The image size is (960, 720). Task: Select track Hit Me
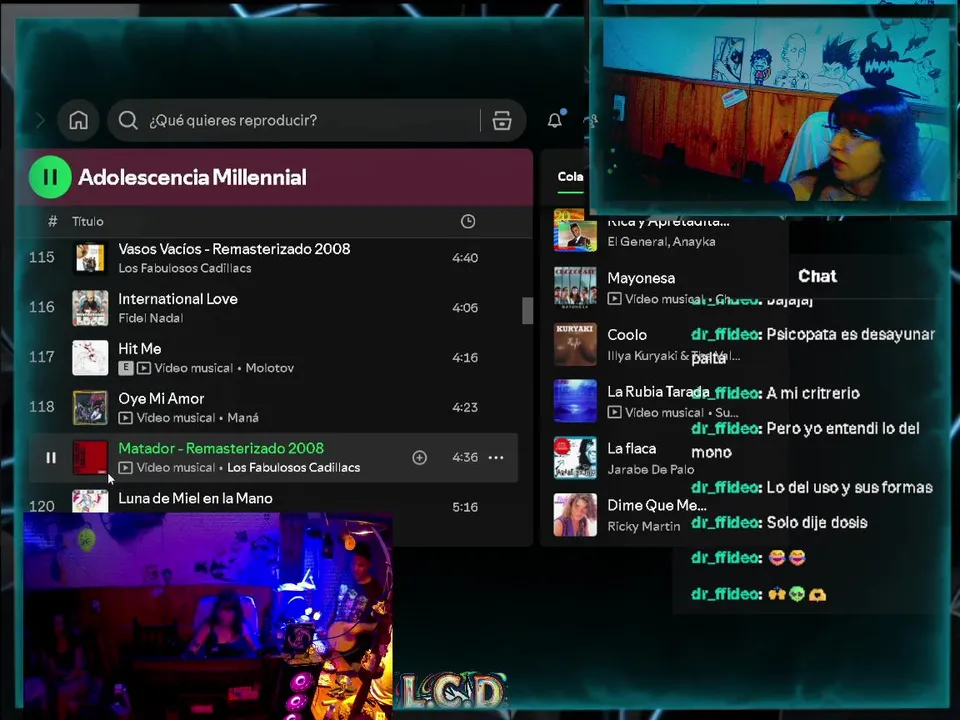point(140,349)
